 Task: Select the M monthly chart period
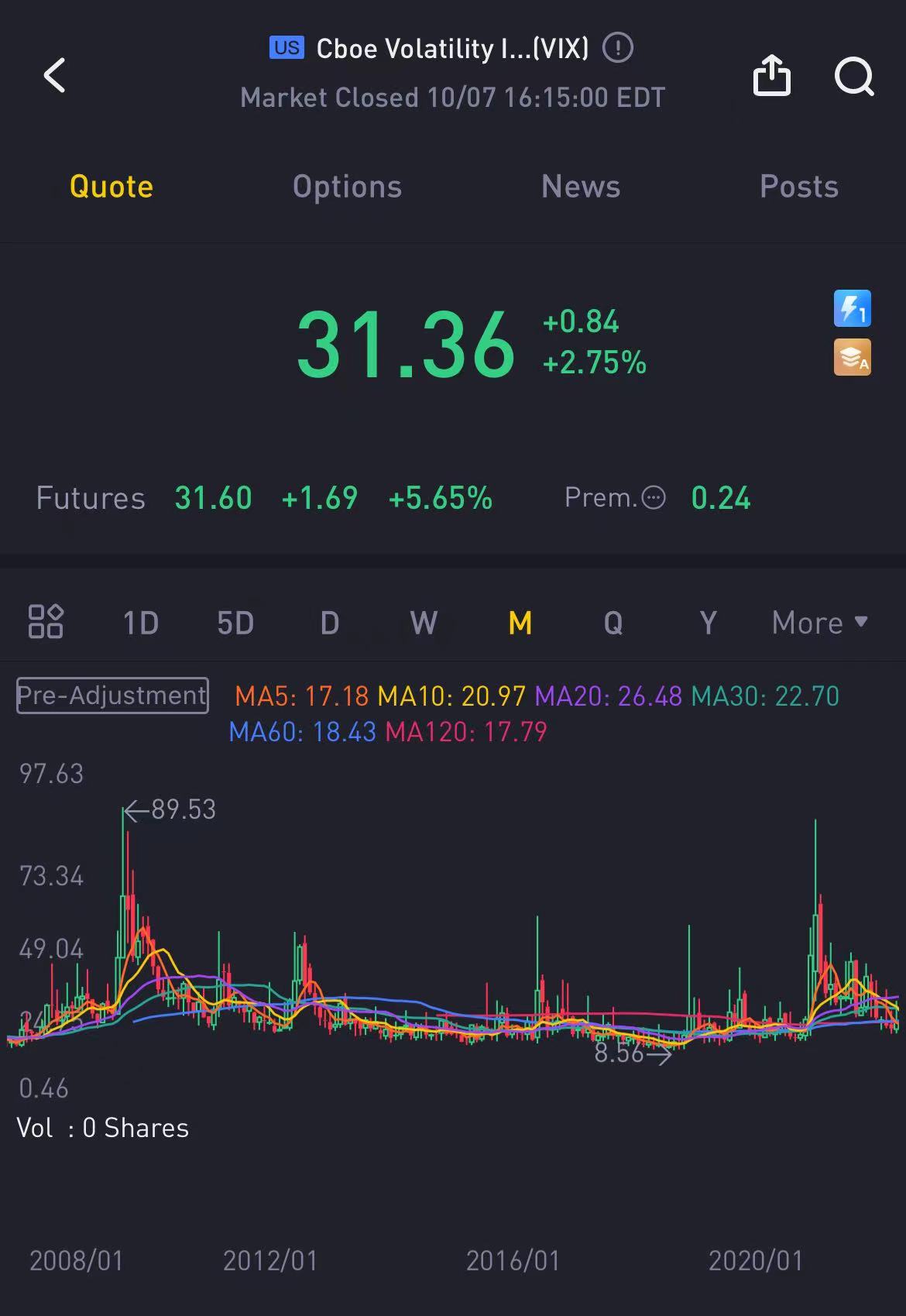pos(520,623)
